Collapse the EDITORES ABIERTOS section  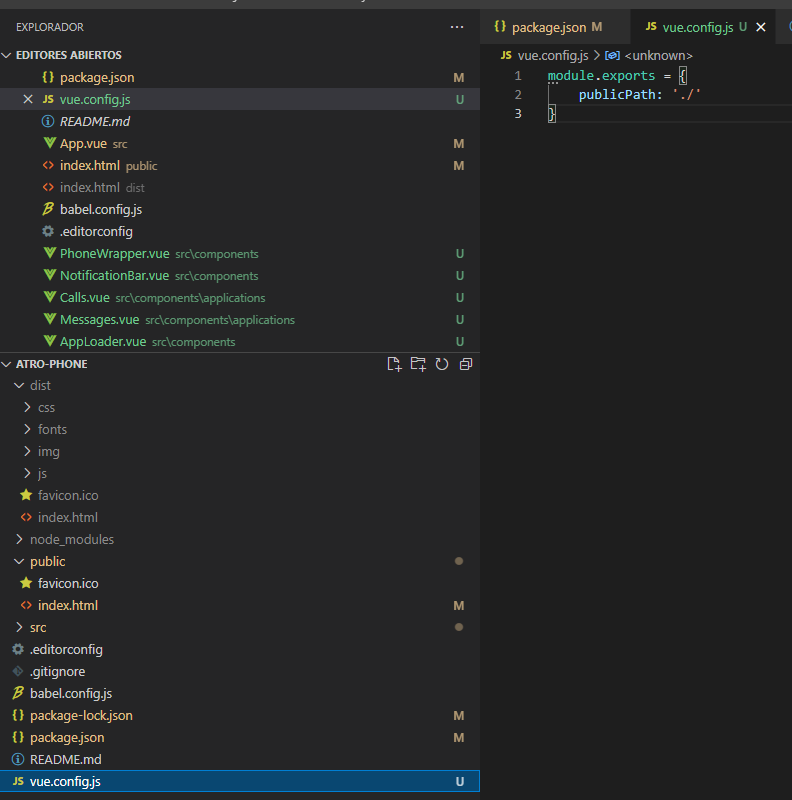(x=240, y=55)
